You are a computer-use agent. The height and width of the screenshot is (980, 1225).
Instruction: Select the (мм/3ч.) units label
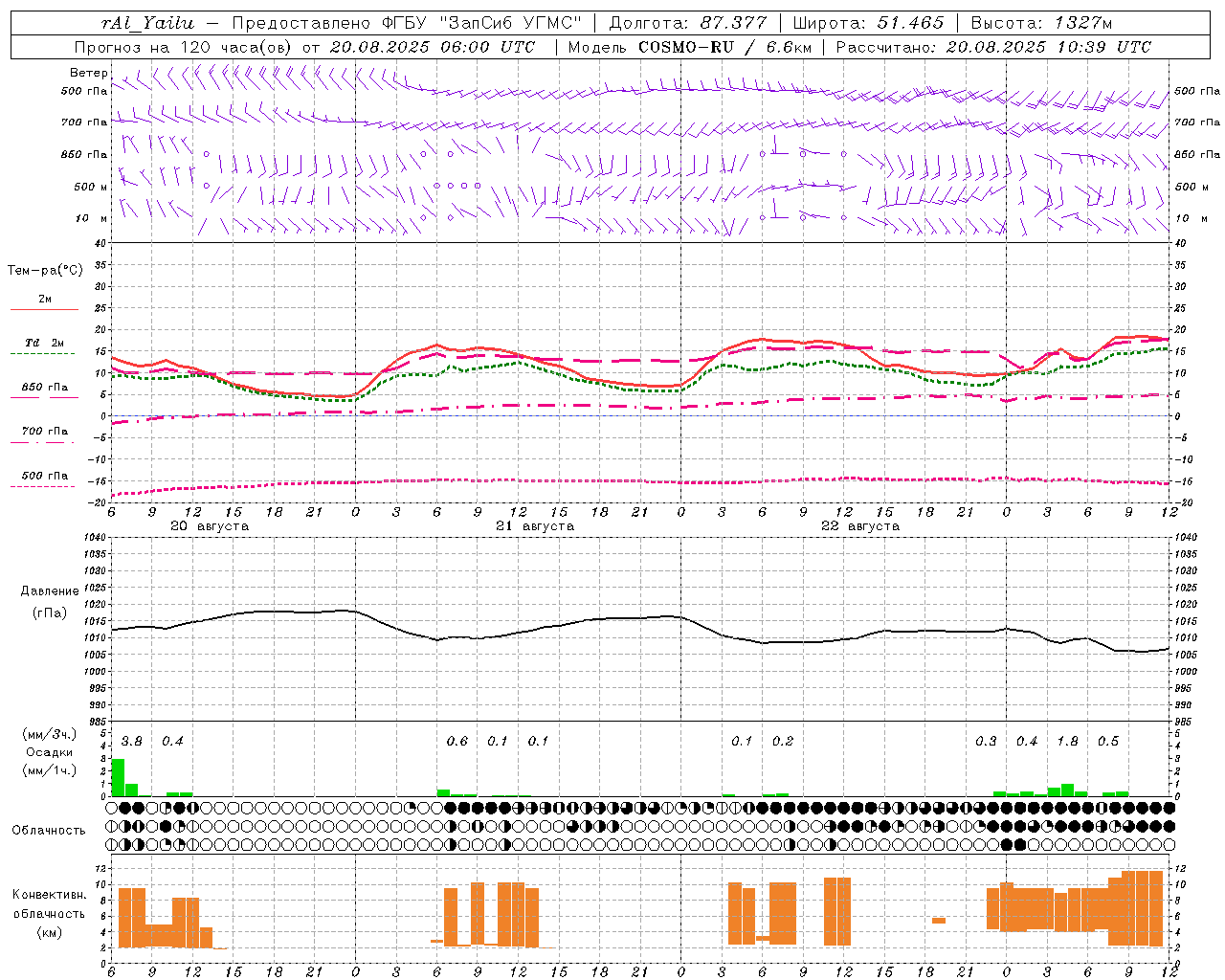50,734
